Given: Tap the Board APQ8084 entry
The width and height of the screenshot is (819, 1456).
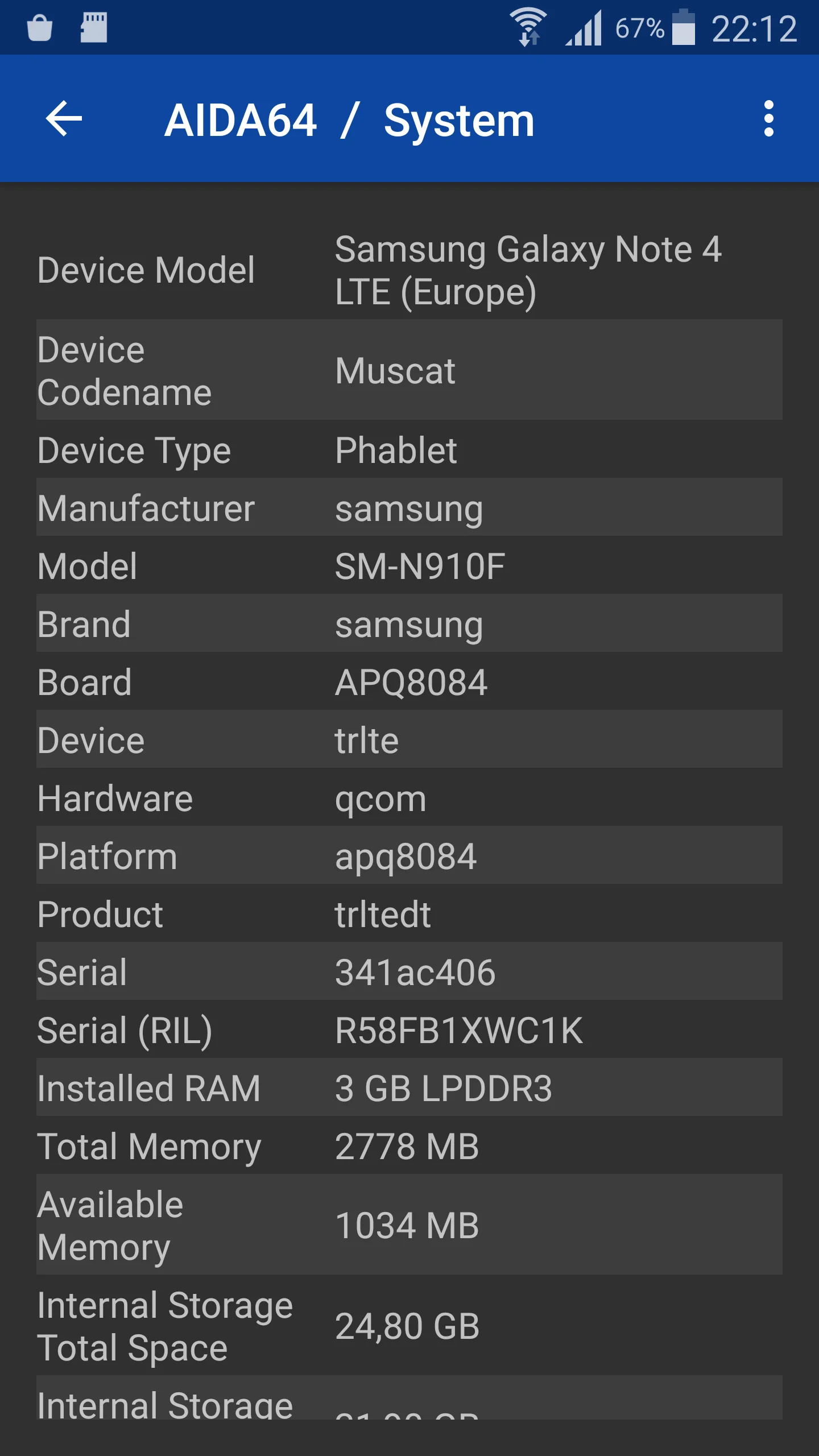Looking at the screenshot, I should pos(409,682).
